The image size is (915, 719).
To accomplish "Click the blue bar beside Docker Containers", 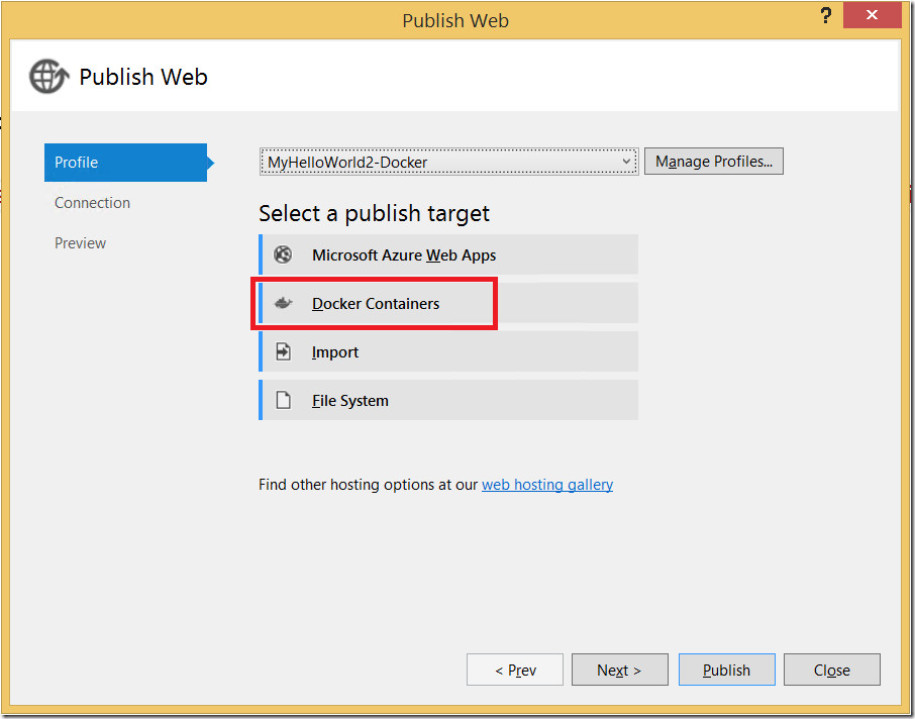I will coord(260,304).
